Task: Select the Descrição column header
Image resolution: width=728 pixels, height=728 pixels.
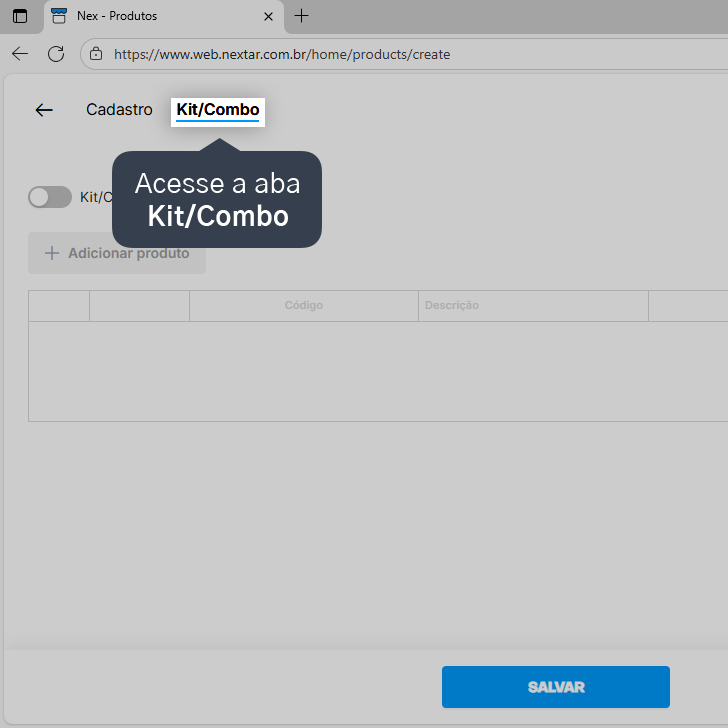Action: click(x=533, y=306)
